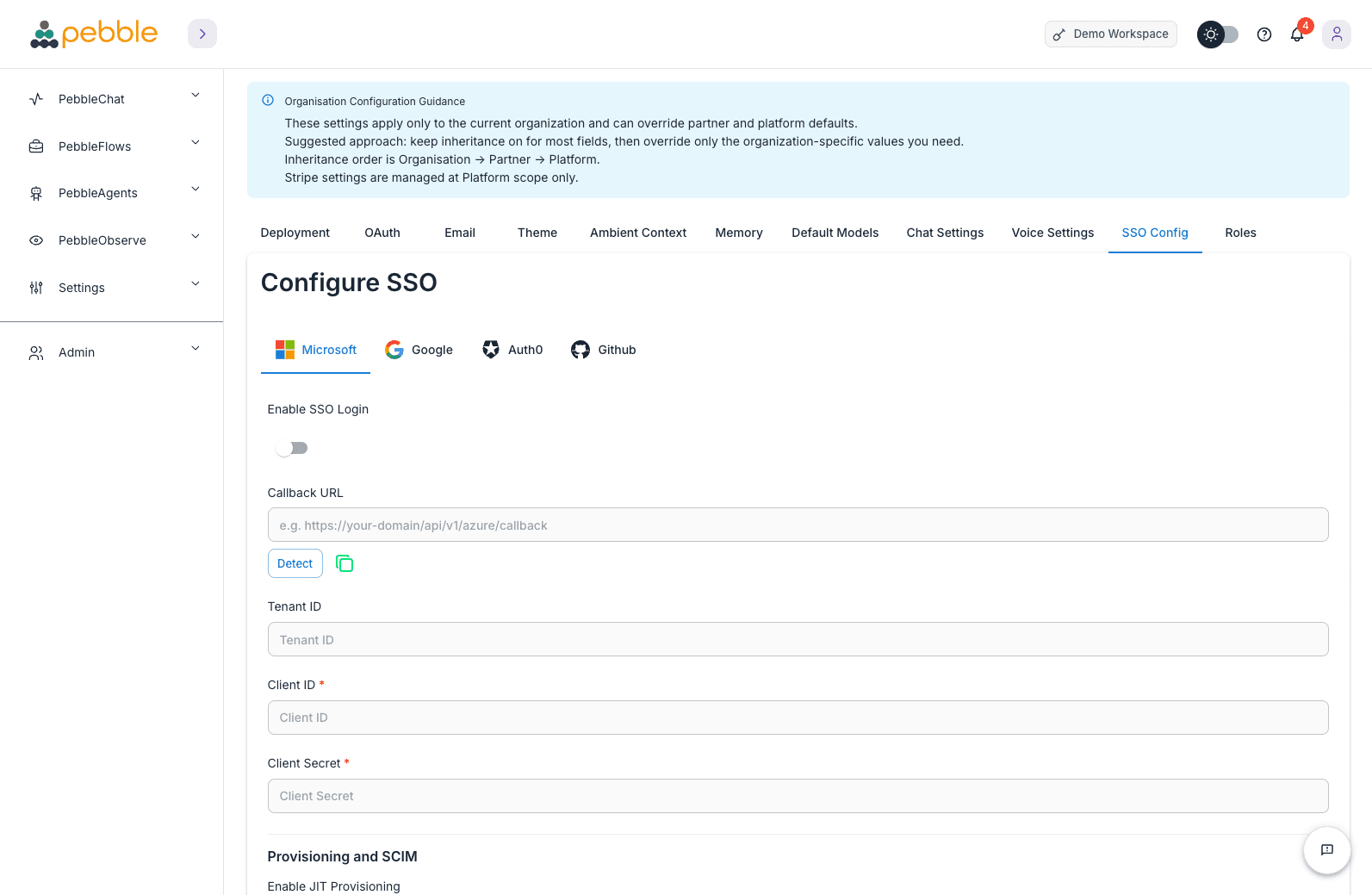Click the Enable JIT Provisioning label
1372x895 pixels.
333,886
